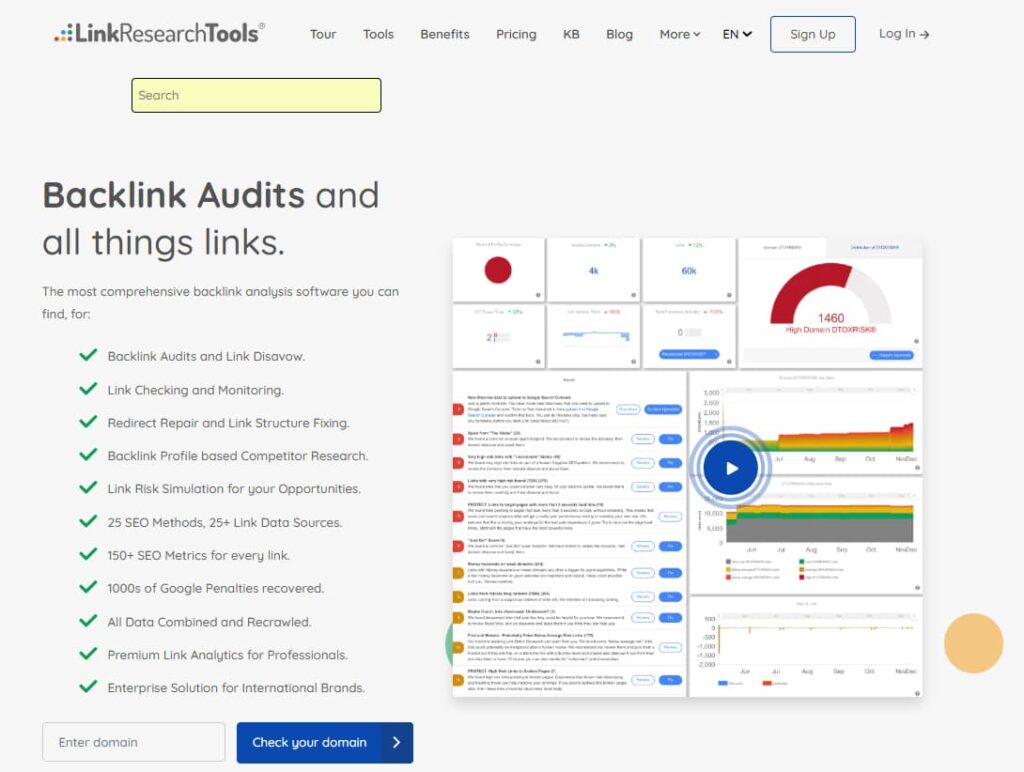
Task: Open the Tour page
Action: [323, 34]
